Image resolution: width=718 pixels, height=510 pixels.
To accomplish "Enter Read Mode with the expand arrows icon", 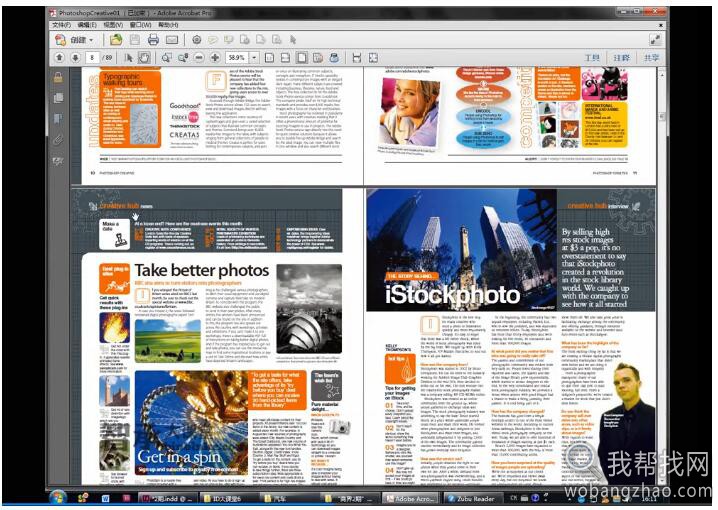I will (x=655, y=40).
